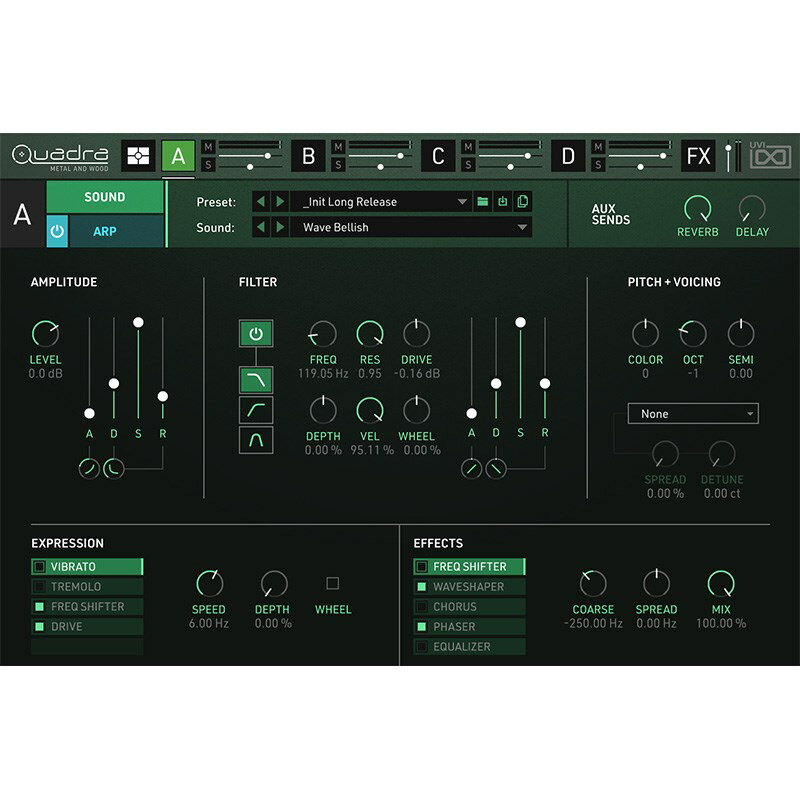
Task: Select the low-pass filter shape icon
Action: click(x=255, y=379)
